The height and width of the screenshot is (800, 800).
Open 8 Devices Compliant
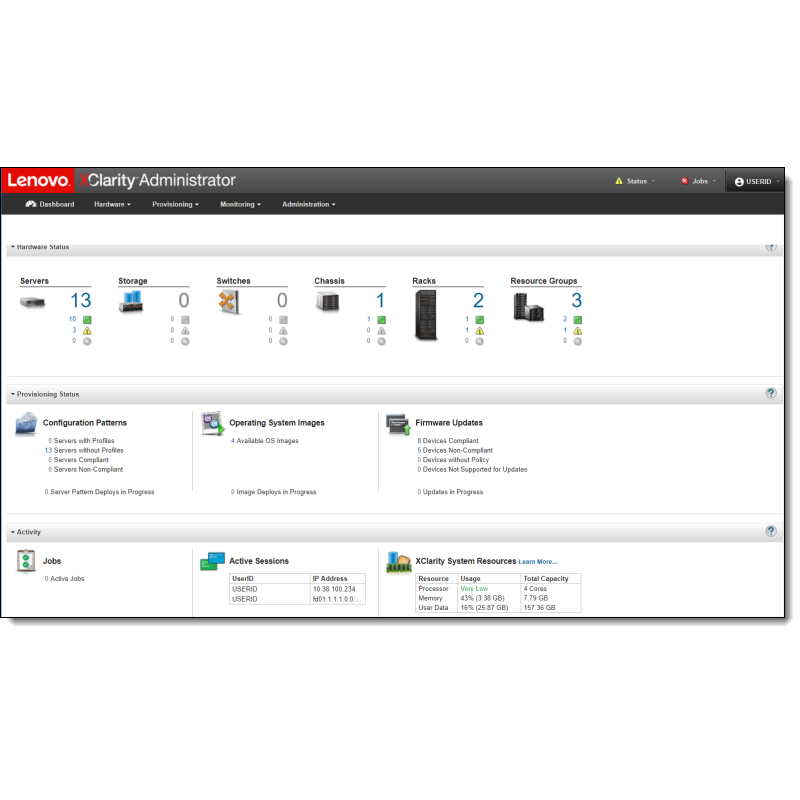(x=448, y=441)
